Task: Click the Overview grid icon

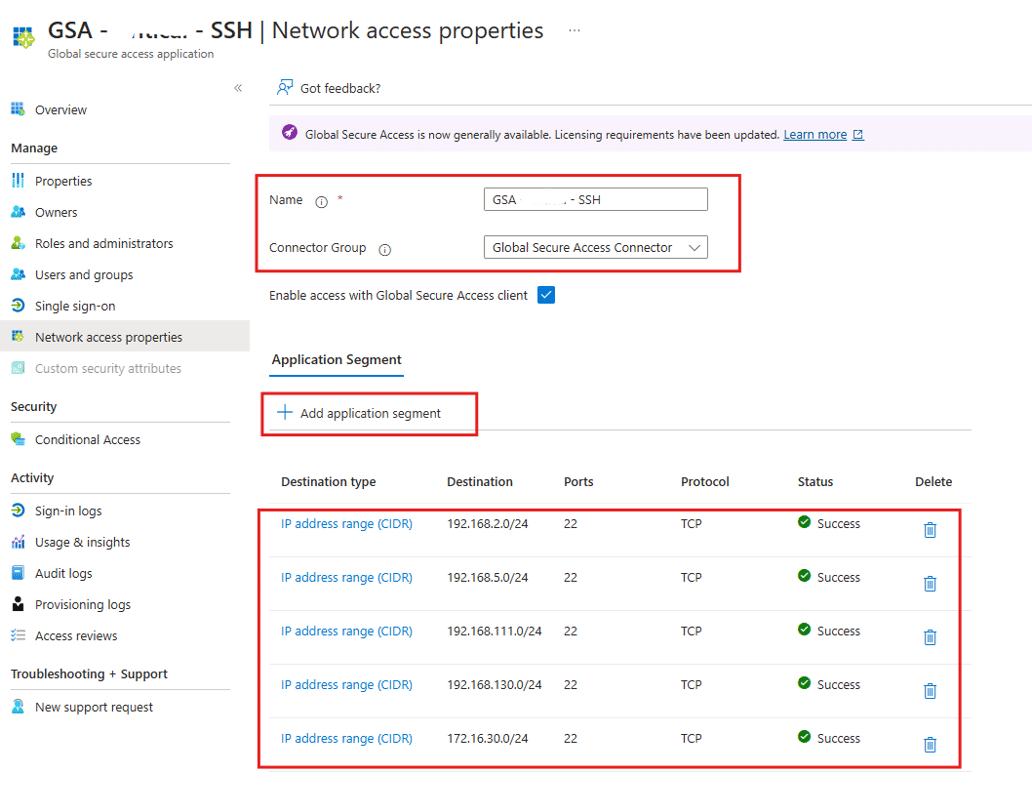Action: [18, 109]
